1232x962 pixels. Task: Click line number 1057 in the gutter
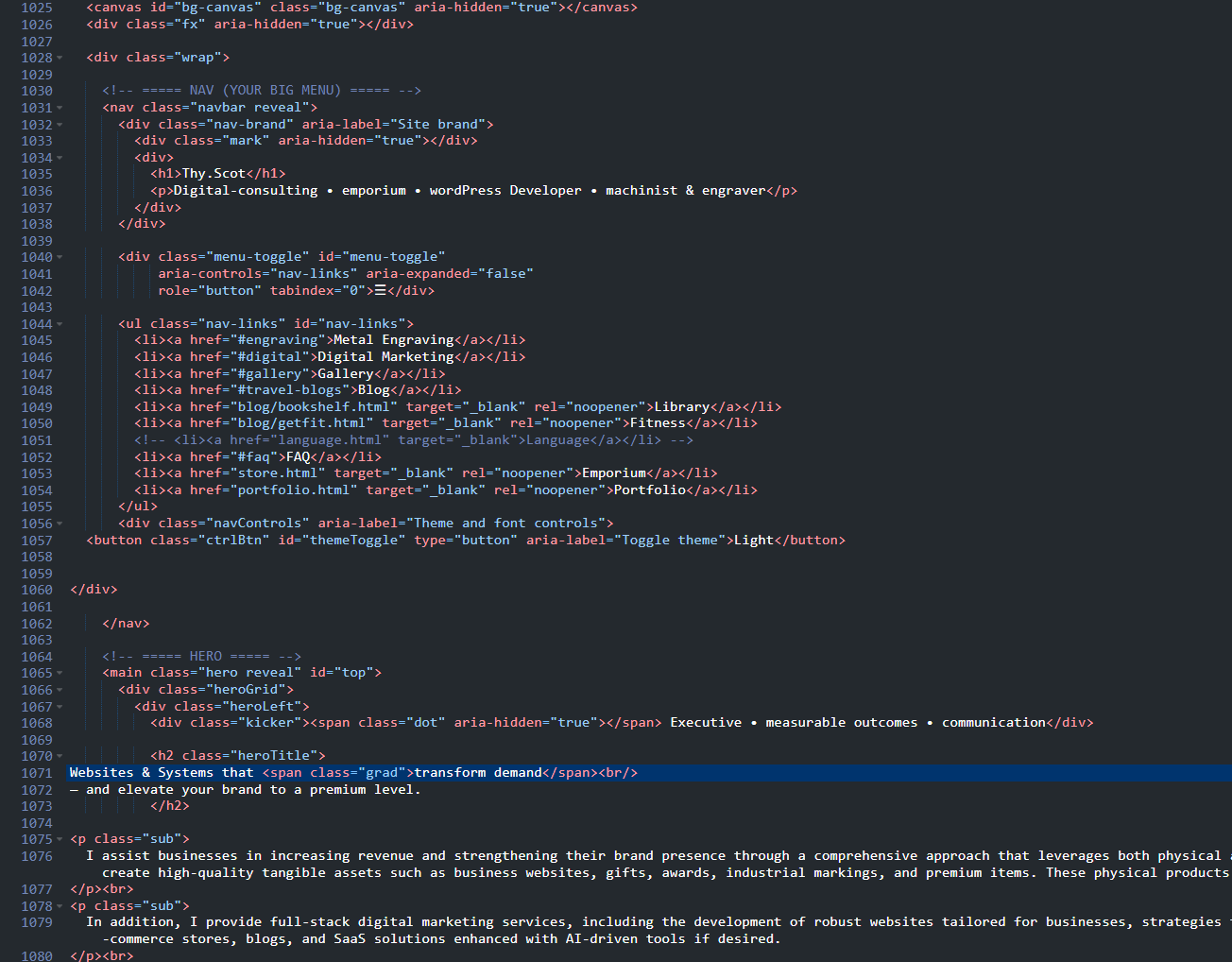[37, 541]
